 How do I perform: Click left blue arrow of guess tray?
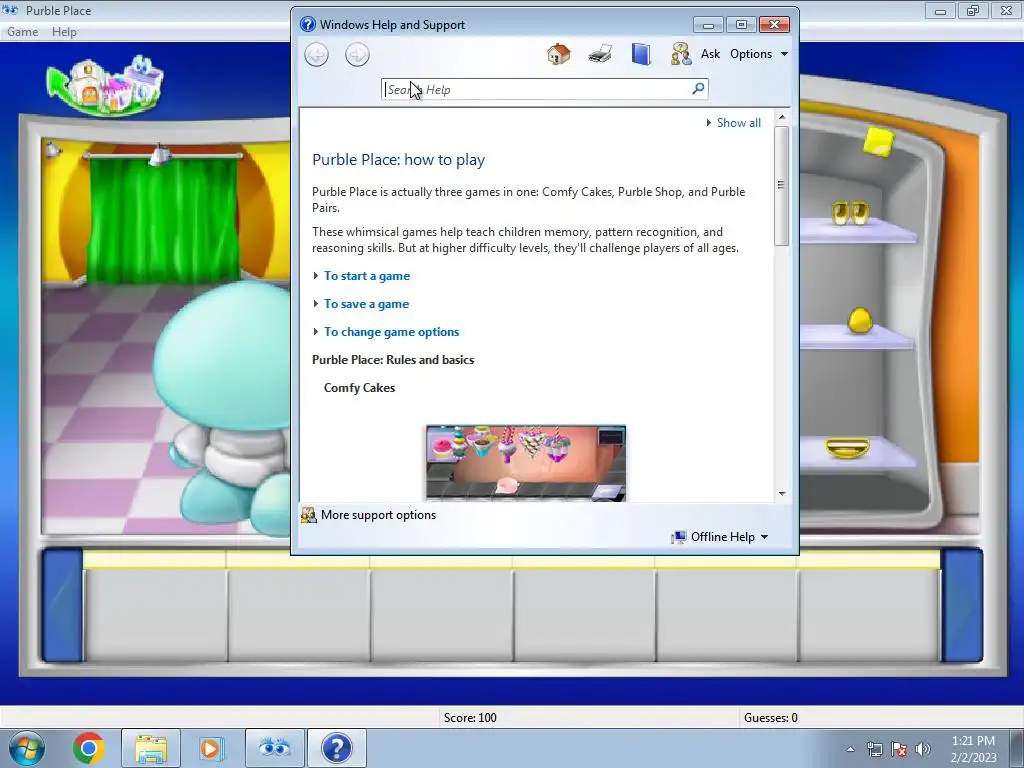63,605
